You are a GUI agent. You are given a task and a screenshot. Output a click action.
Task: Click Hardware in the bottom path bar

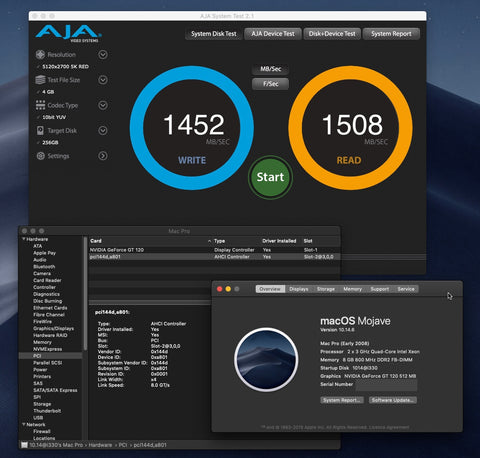(100, 445)
